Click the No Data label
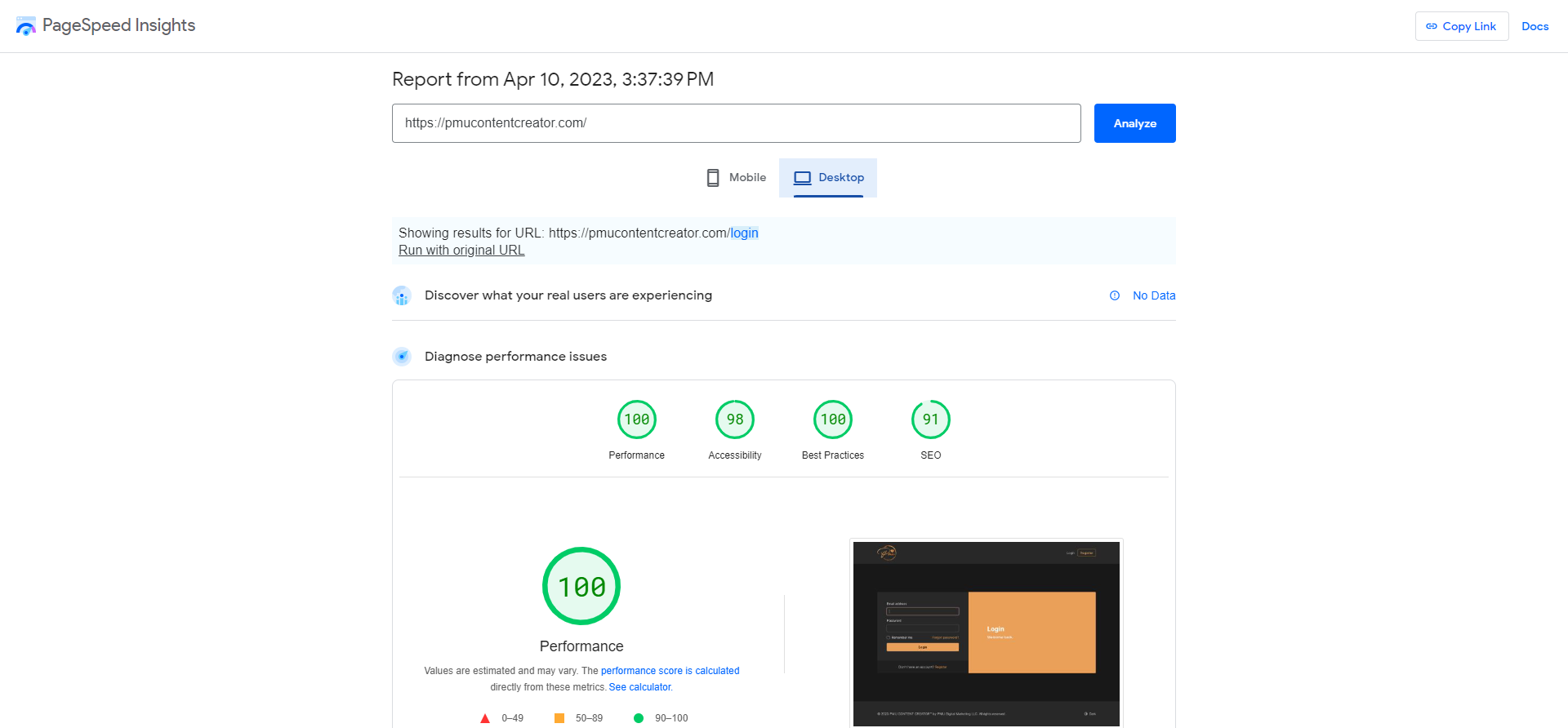 1153,295
